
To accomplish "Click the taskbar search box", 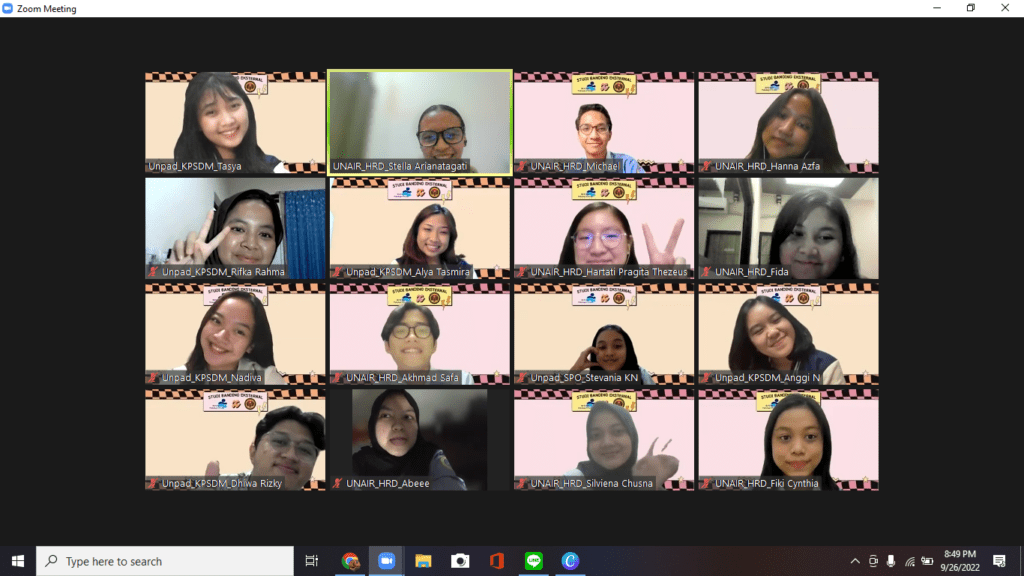I will (165, 561).
